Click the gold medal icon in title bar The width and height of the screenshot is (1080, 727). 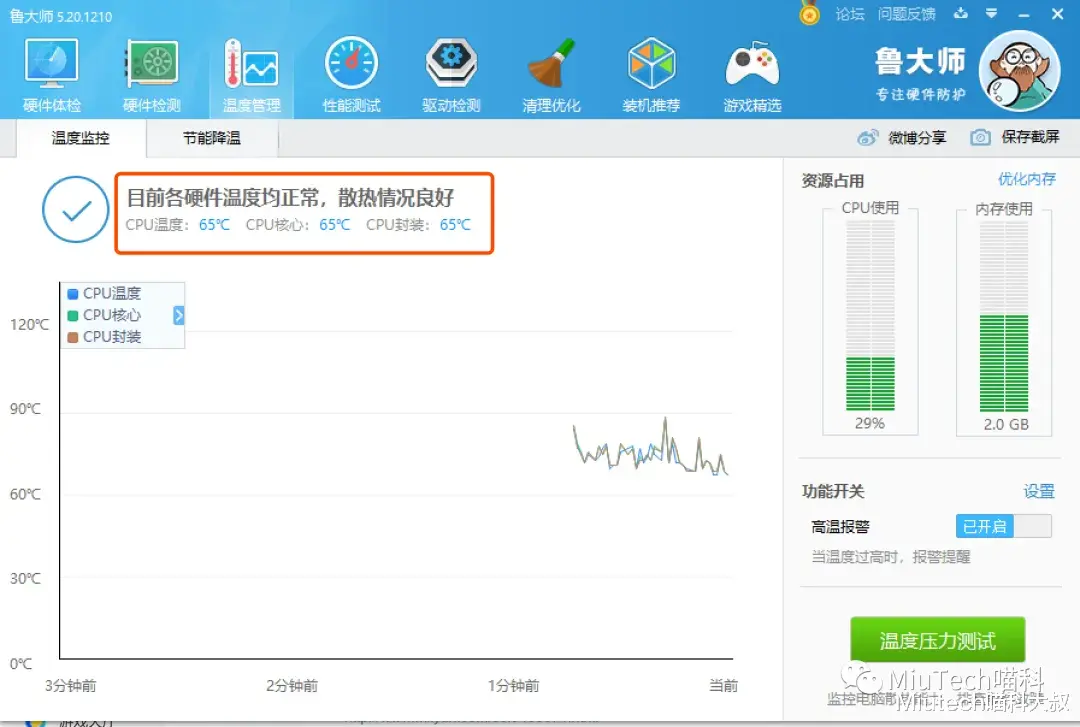810,14
